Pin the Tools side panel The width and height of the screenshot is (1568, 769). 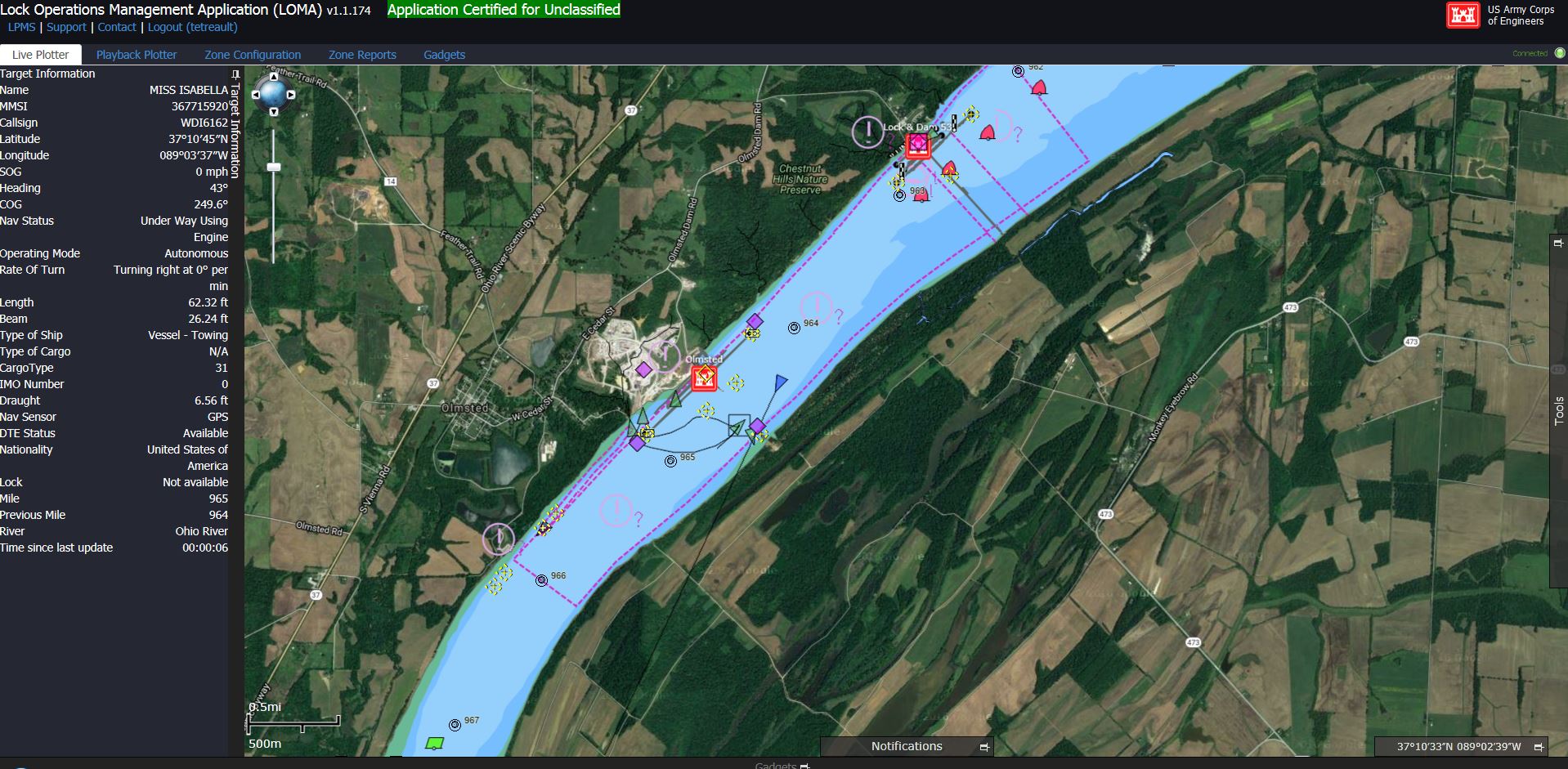tap(1558, 243)
